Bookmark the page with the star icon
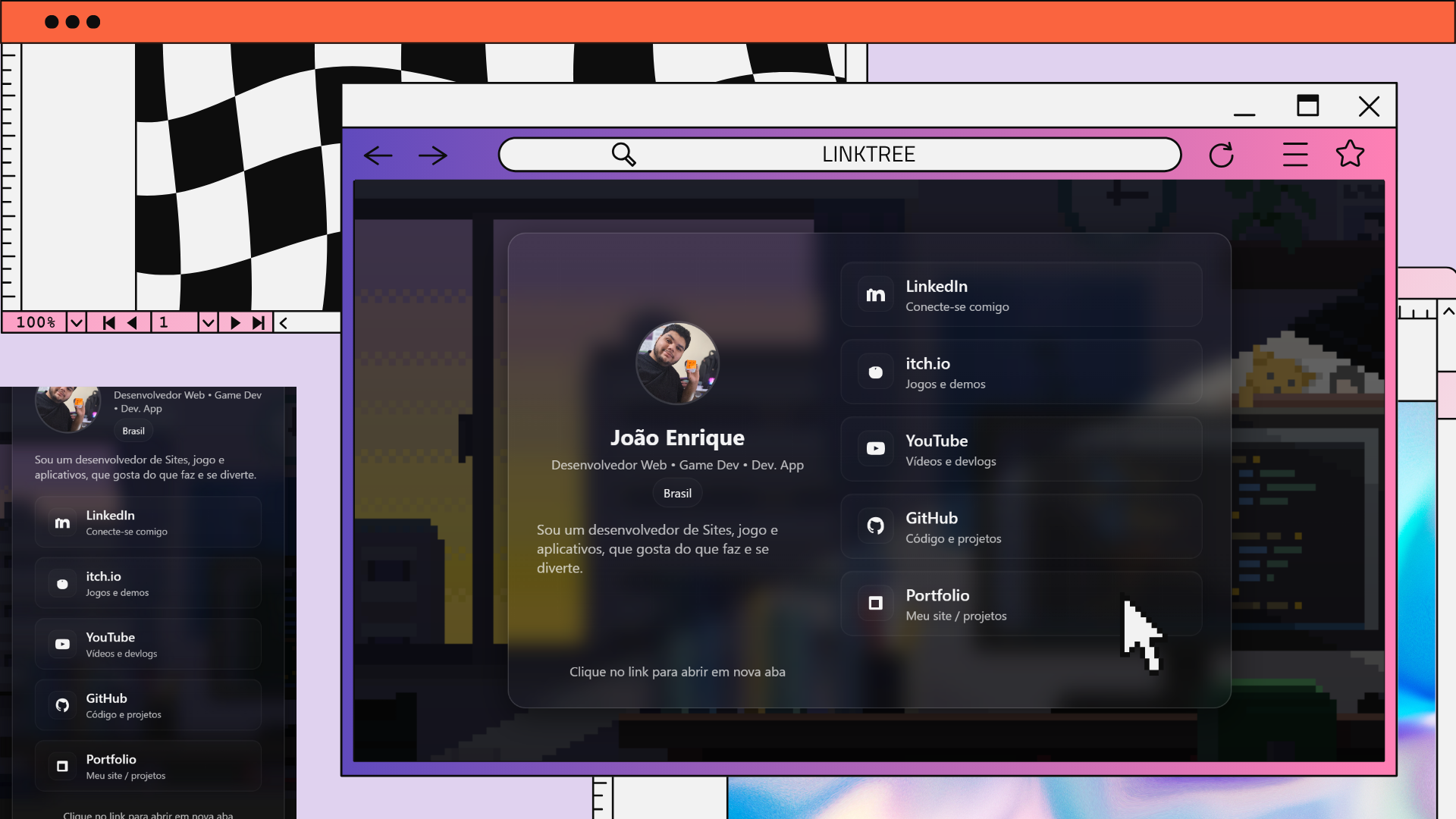 [1350, 154]
